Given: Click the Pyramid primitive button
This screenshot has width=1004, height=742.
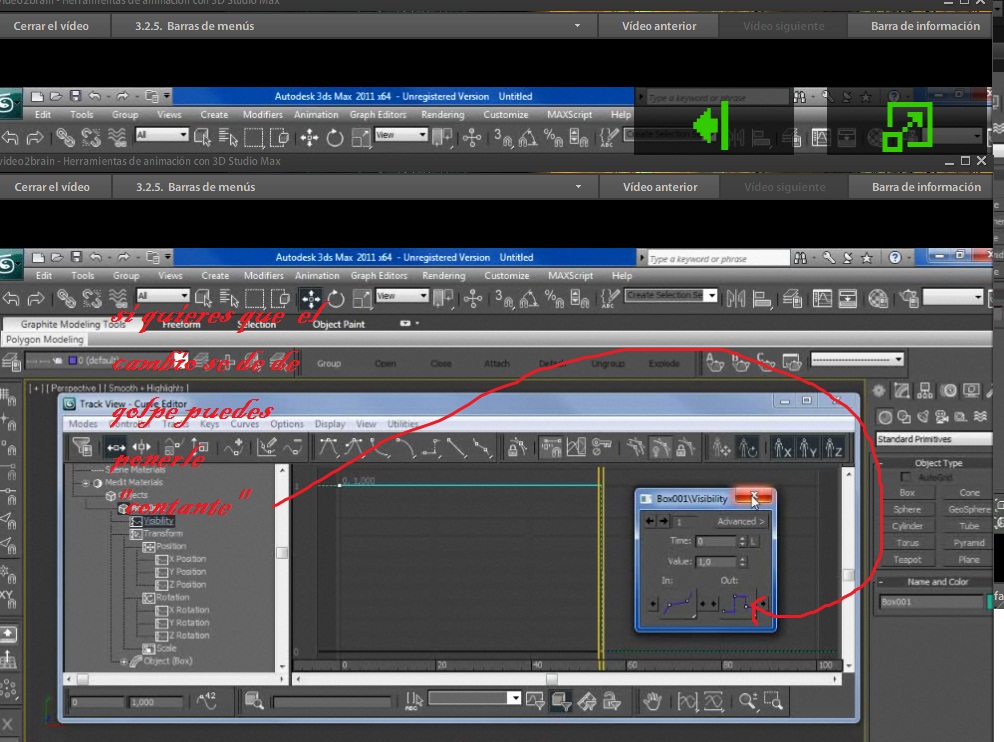Looking at the screenshot, I should (966, 543).
